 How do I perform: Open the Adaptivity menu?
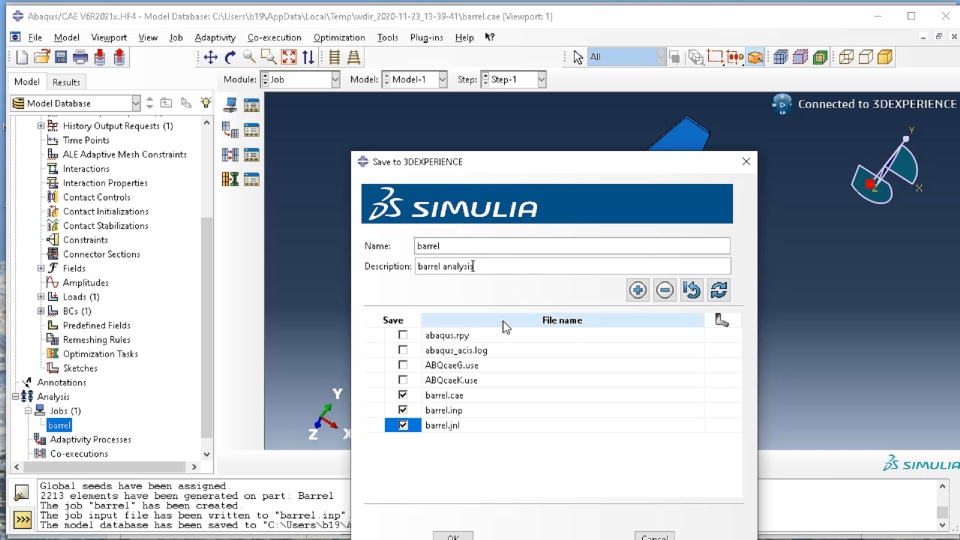(x=215, y=37)
